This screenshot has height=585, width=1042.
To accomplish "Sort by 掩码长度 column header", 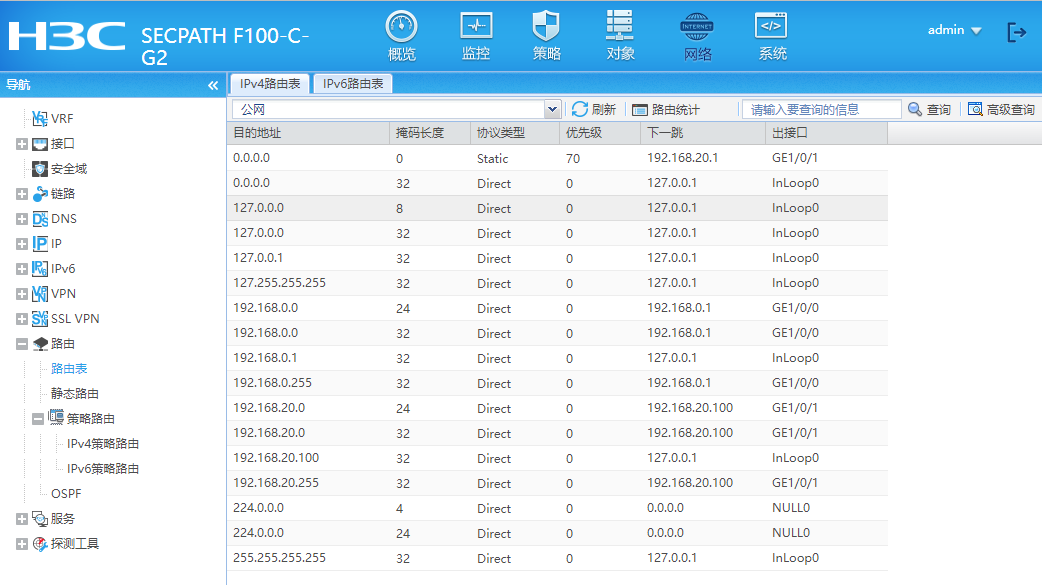I will (x=429, y=133).
